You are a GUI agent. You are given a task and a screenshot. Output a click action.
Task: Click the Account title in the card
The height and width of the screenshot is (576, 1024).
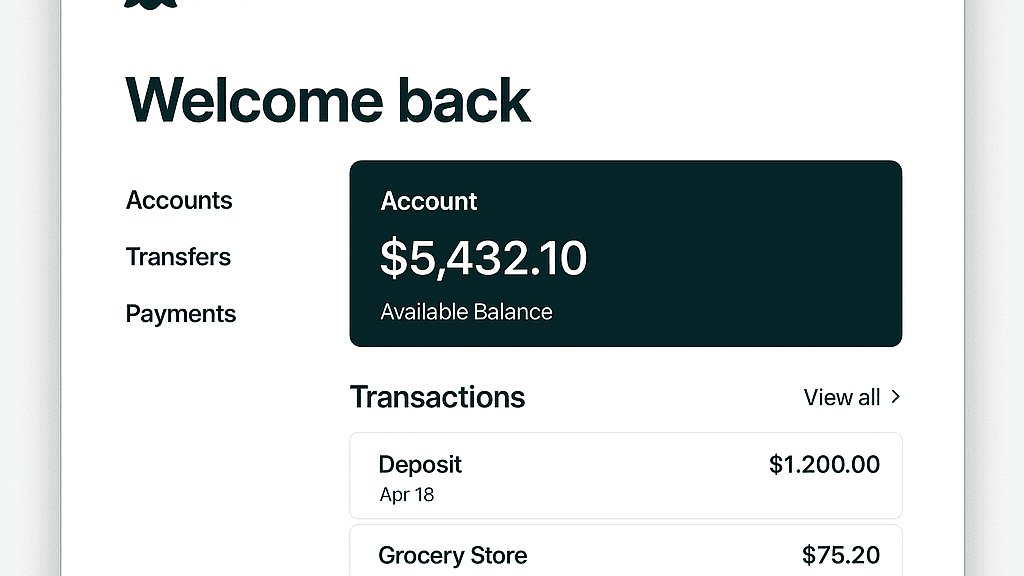pos(429,201)
